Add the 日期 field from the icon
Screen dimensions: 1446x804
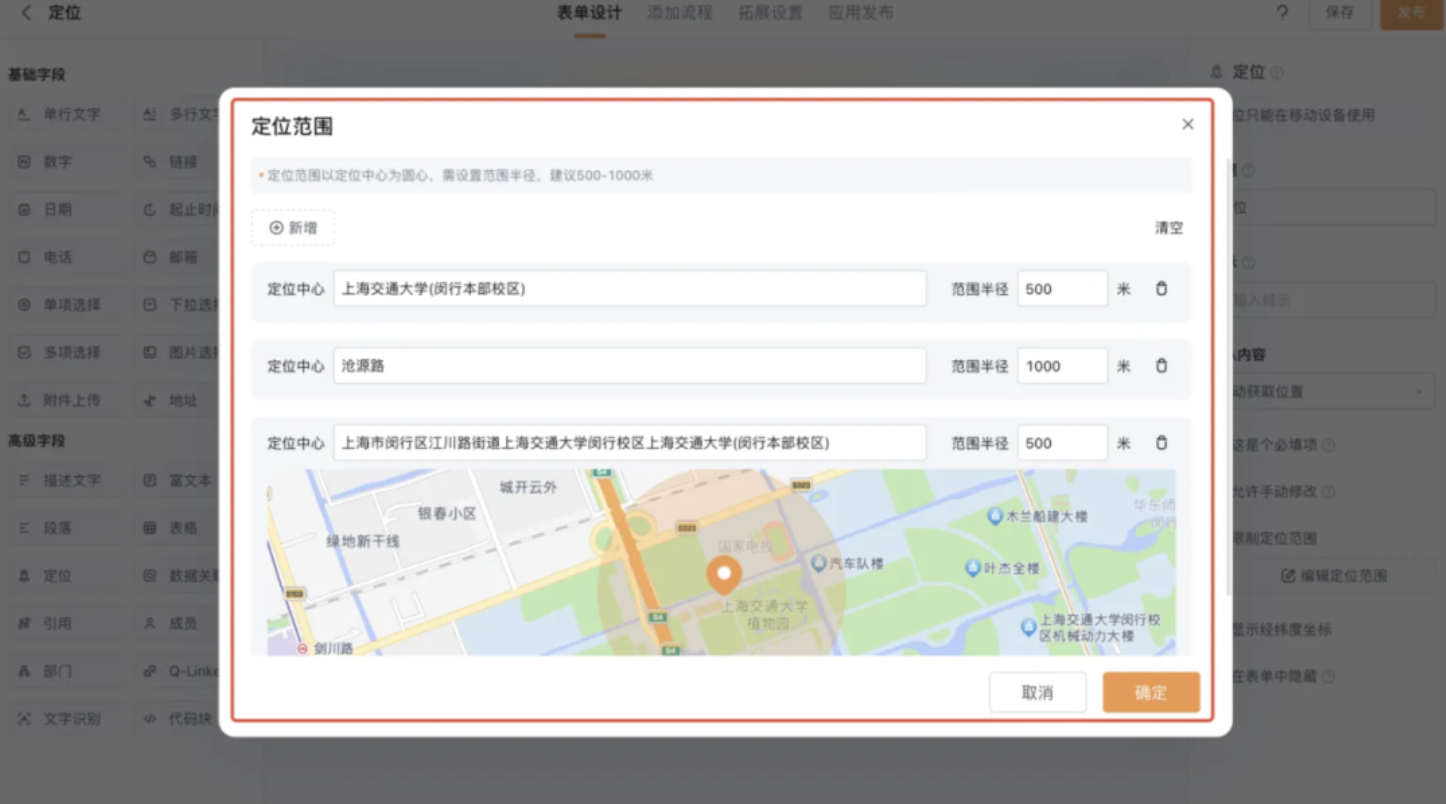pos(24,209)
